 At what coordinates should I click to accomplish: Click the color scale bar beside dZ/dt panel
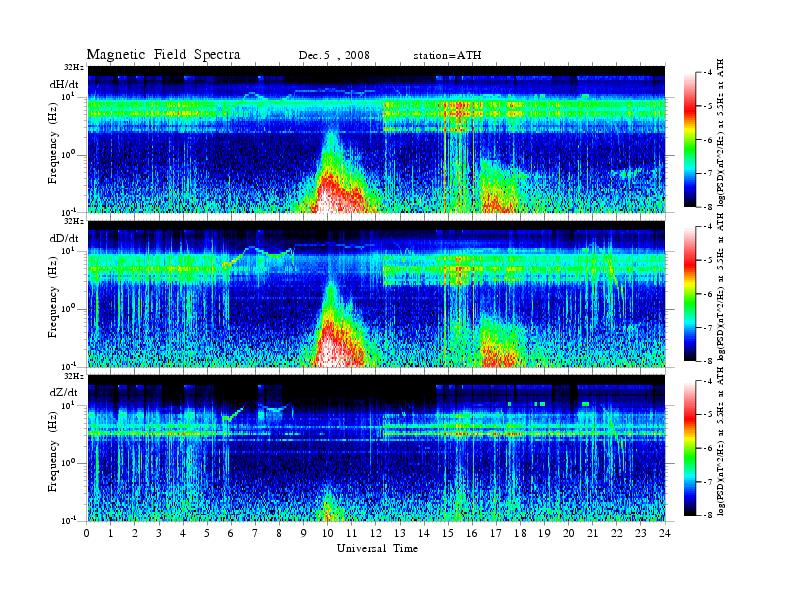pos(689,447)
